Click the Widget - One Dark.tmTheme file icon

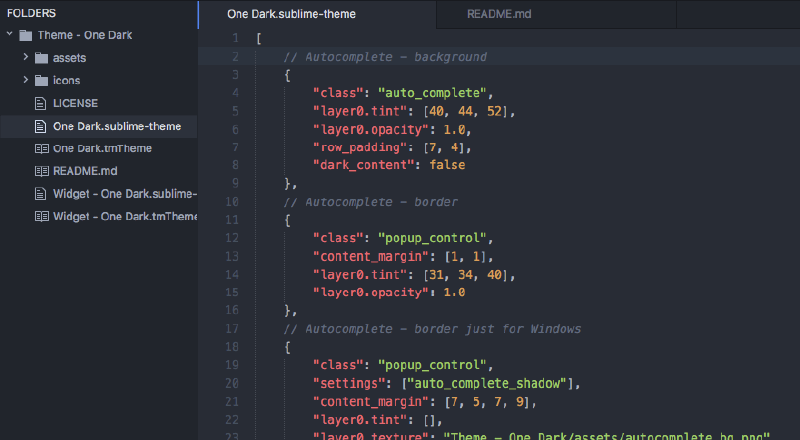(x=41, y=216)
